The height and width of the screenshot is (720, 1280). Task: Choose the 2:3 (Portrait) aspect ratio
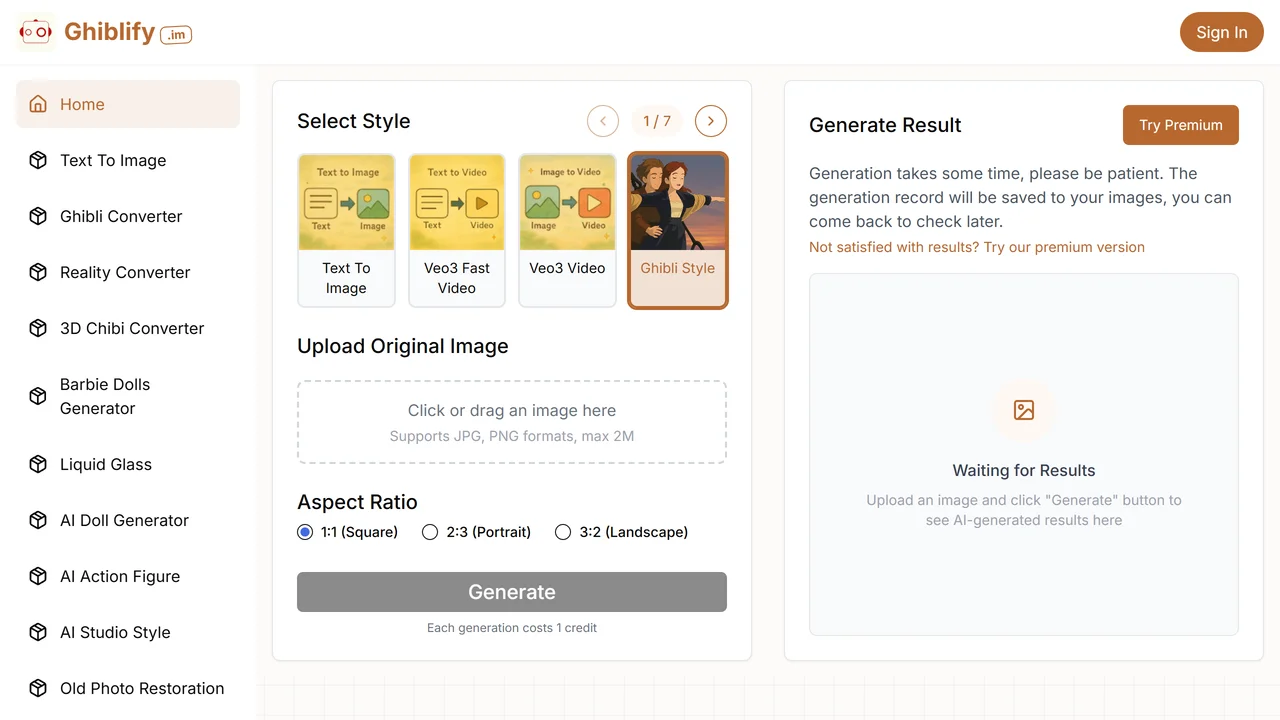(430, 532)
